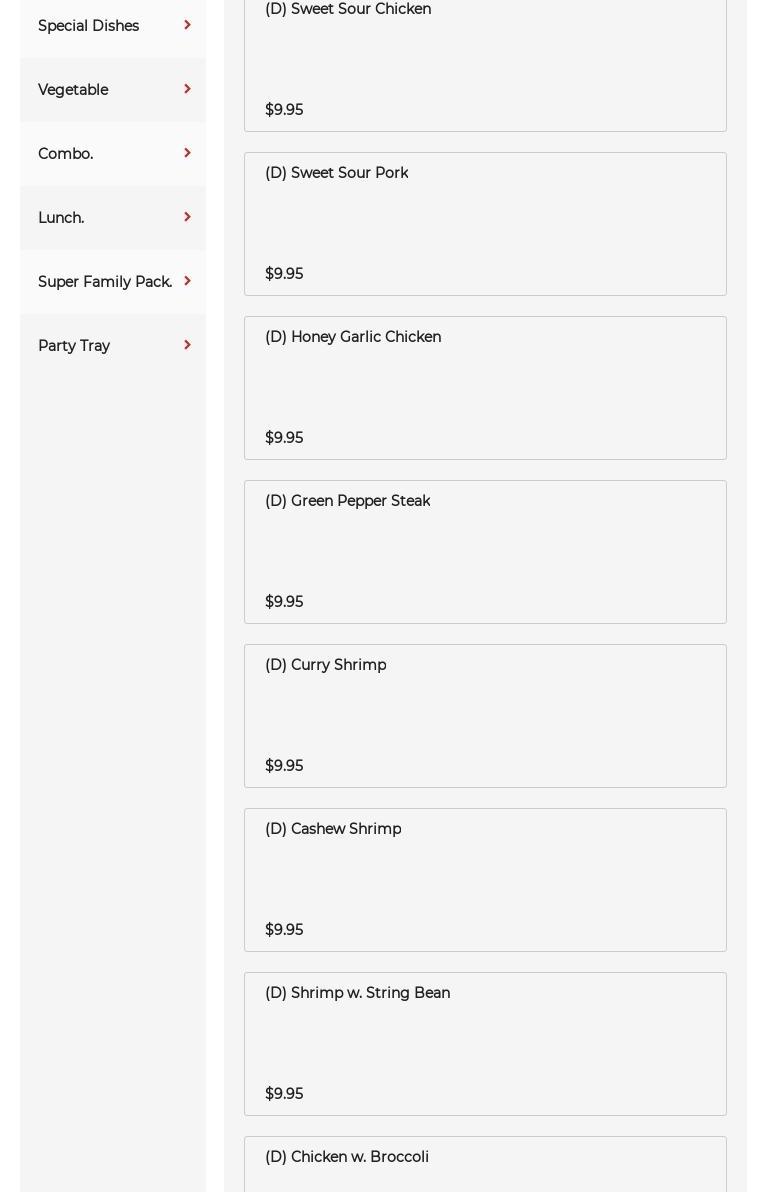Click the red arrow next to Vegetable
765x1192 pixels.
pos(187,89)
